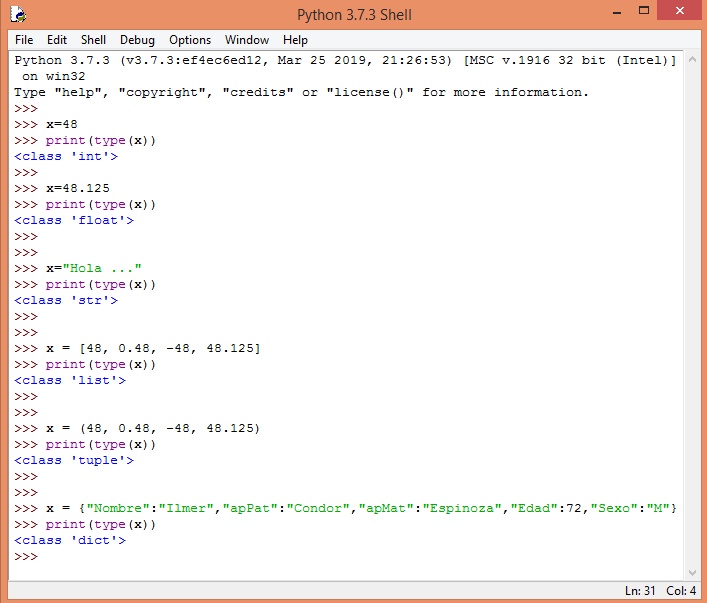Image resolution: width=707 pixels, height=603 pixels.
Task: Click the tuple assignment with parentheses
Action: (153, 428)
